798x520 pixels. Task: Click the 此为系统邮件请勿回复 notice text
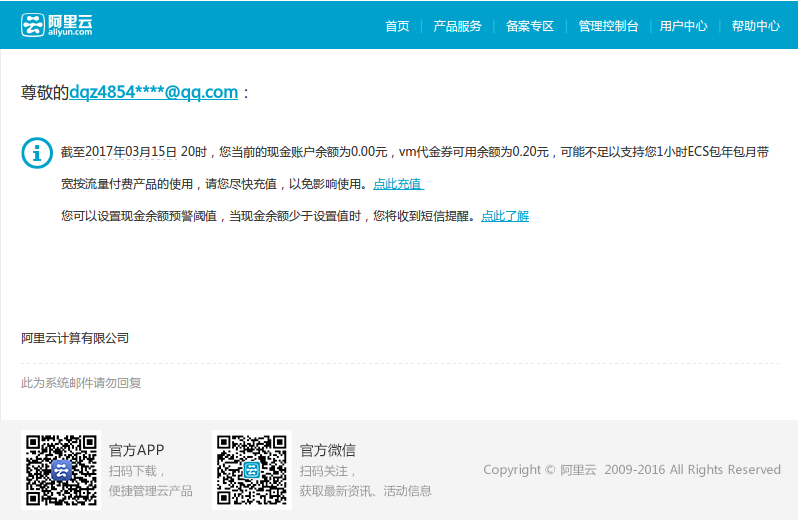coord(81,383)
